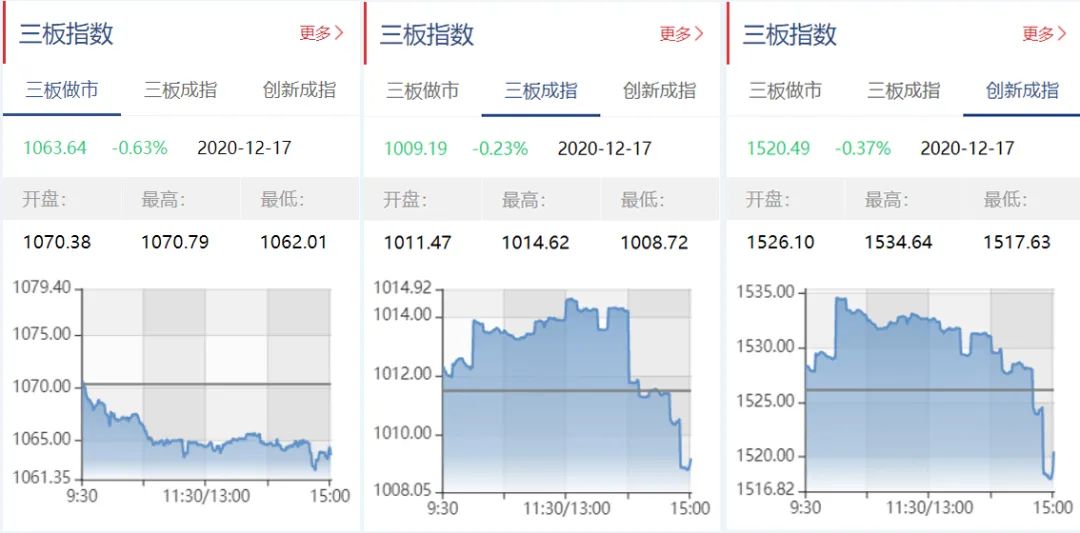
Task: Open the 更多 link in the 1063.64 panel
Action: tap(321, 33)
